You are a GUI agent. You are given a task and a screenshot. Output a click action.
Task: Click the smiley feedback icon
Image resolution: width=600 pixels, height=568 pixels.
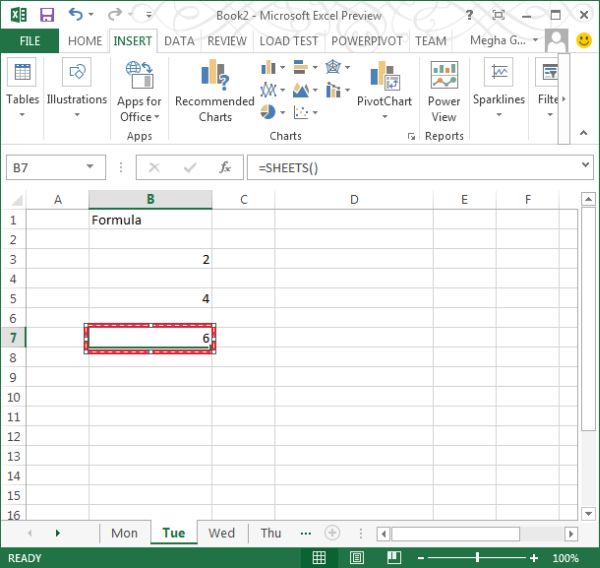tap(584, 40)
